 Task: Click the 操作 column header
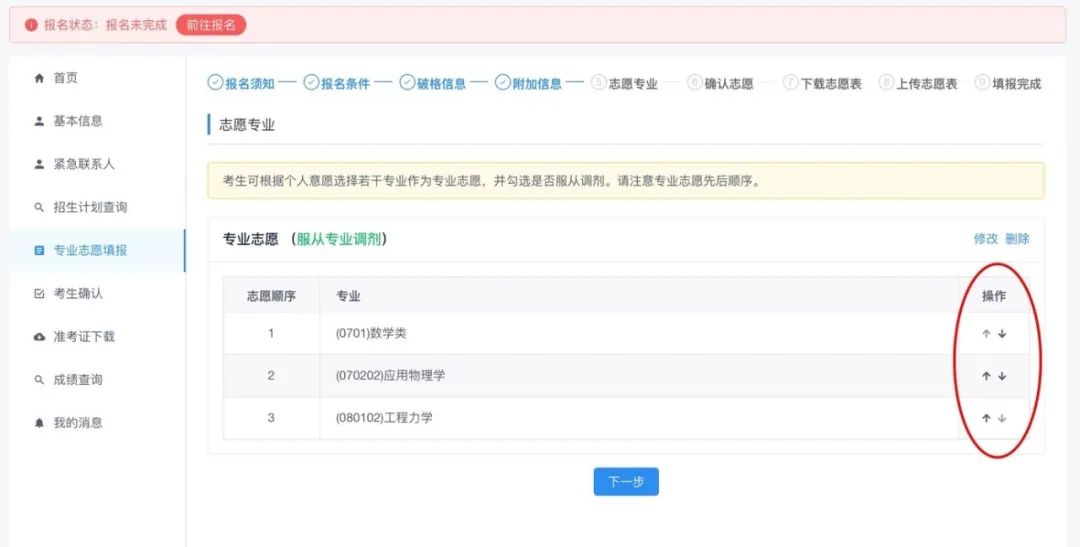994,296
